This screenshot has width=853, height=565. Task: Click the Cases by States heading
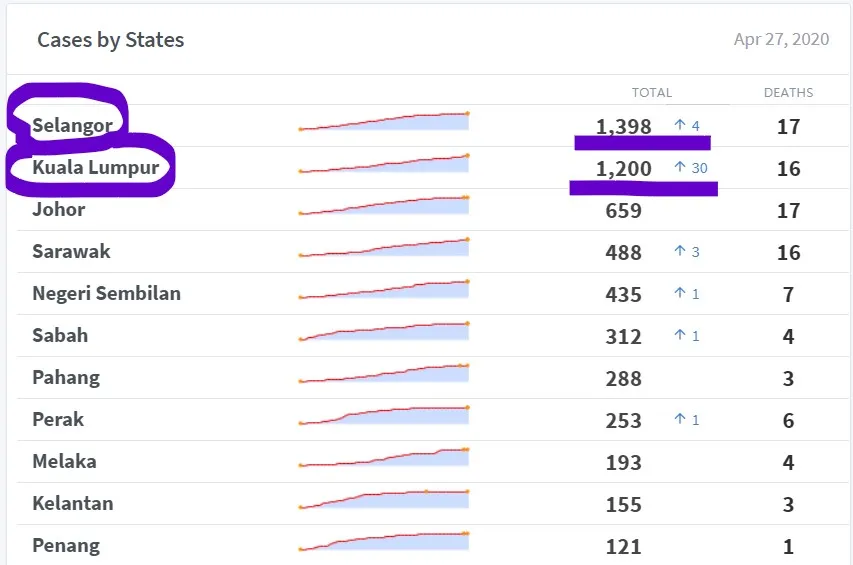(110, 40)
